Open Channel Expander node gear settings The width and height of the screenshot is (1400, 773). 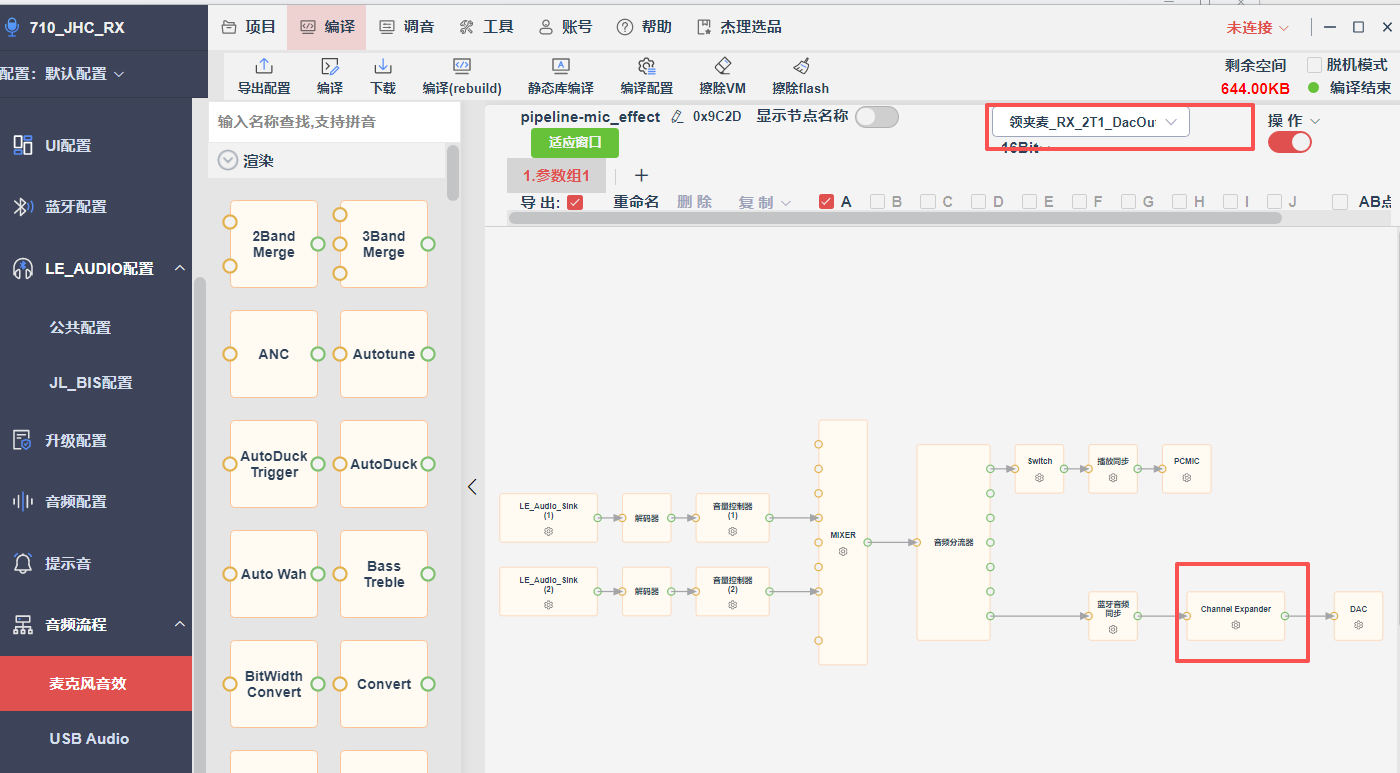[1236, 625]
